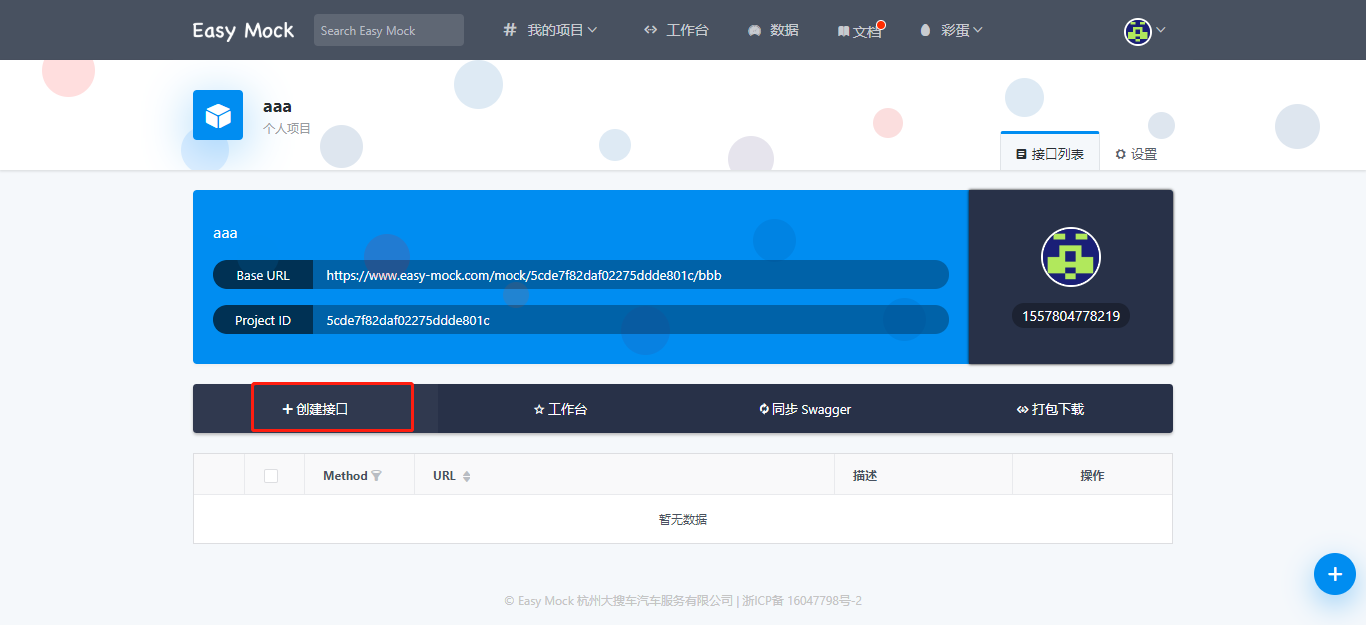Click the code icon beside 打包下载
The image size is (1366, 625).
1023,409
